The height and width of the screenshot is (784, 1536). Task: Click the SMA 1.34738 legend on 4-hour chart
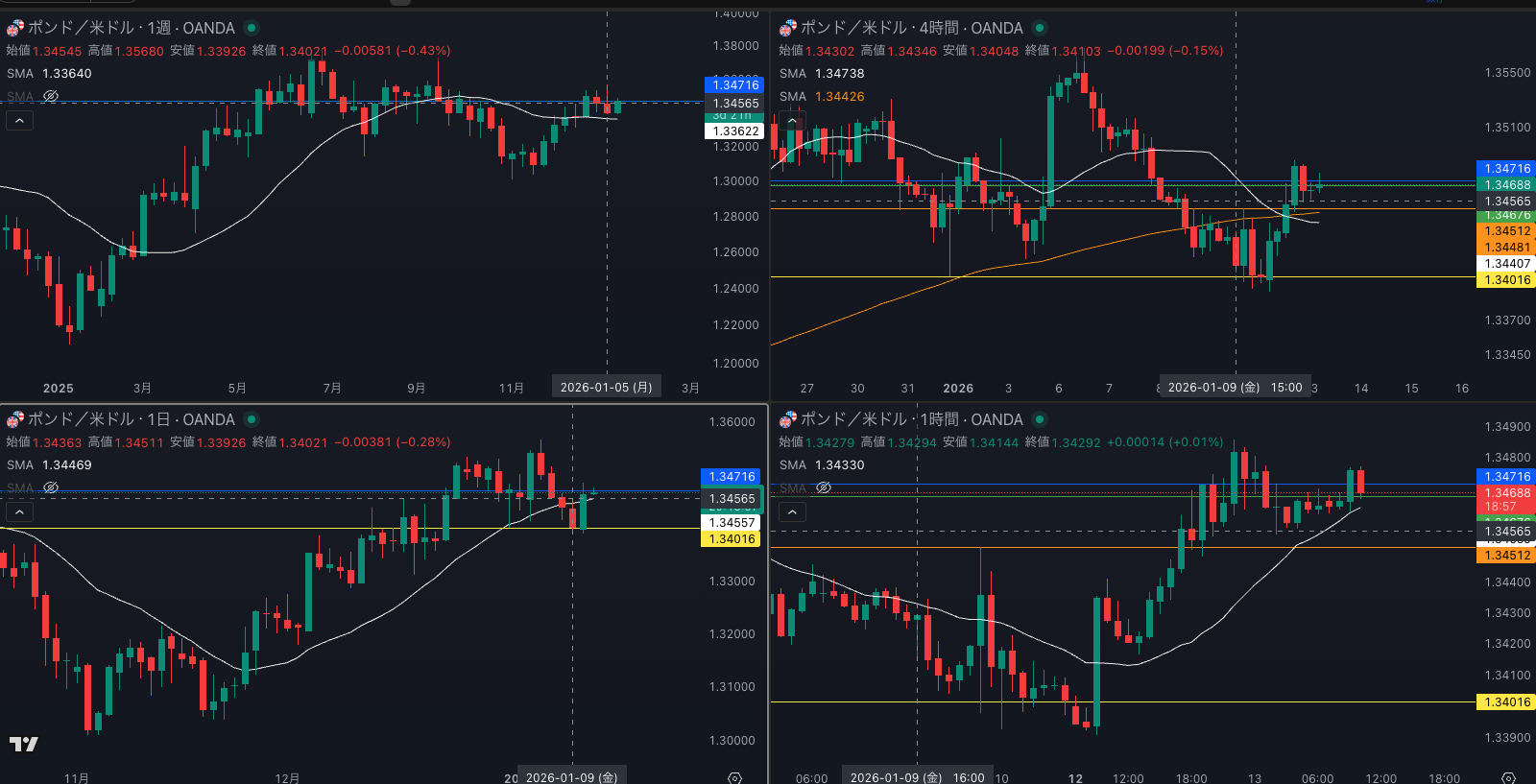(822, 73)
